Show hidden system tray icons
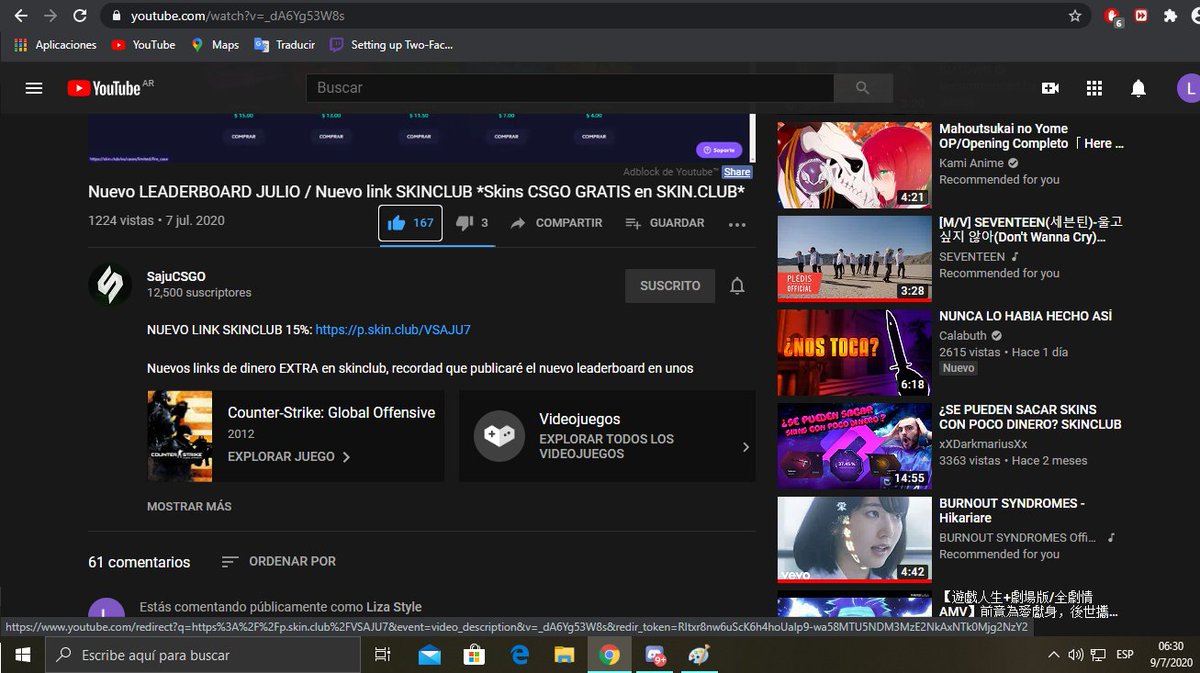Screen dimensions: 1200x673 [1053, 655]
